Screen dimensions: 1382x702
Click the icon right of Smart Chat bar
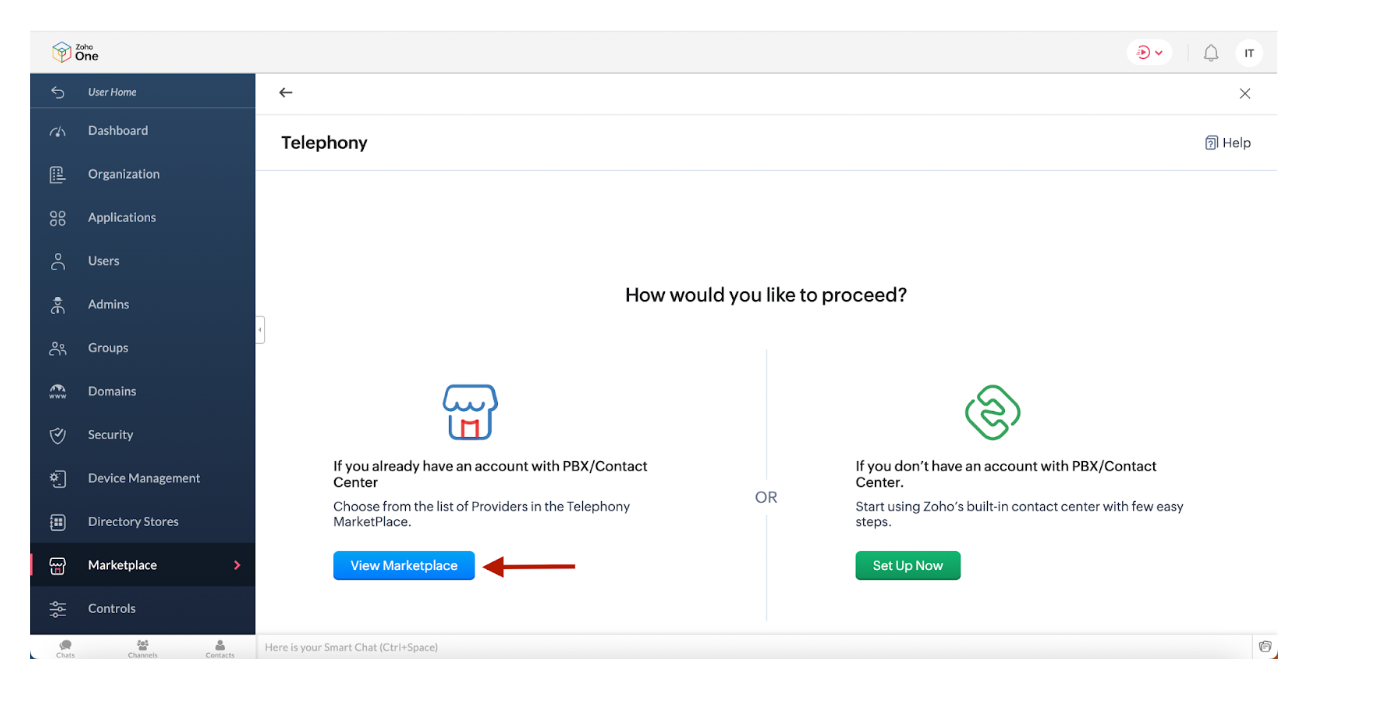click(1266, 647)
